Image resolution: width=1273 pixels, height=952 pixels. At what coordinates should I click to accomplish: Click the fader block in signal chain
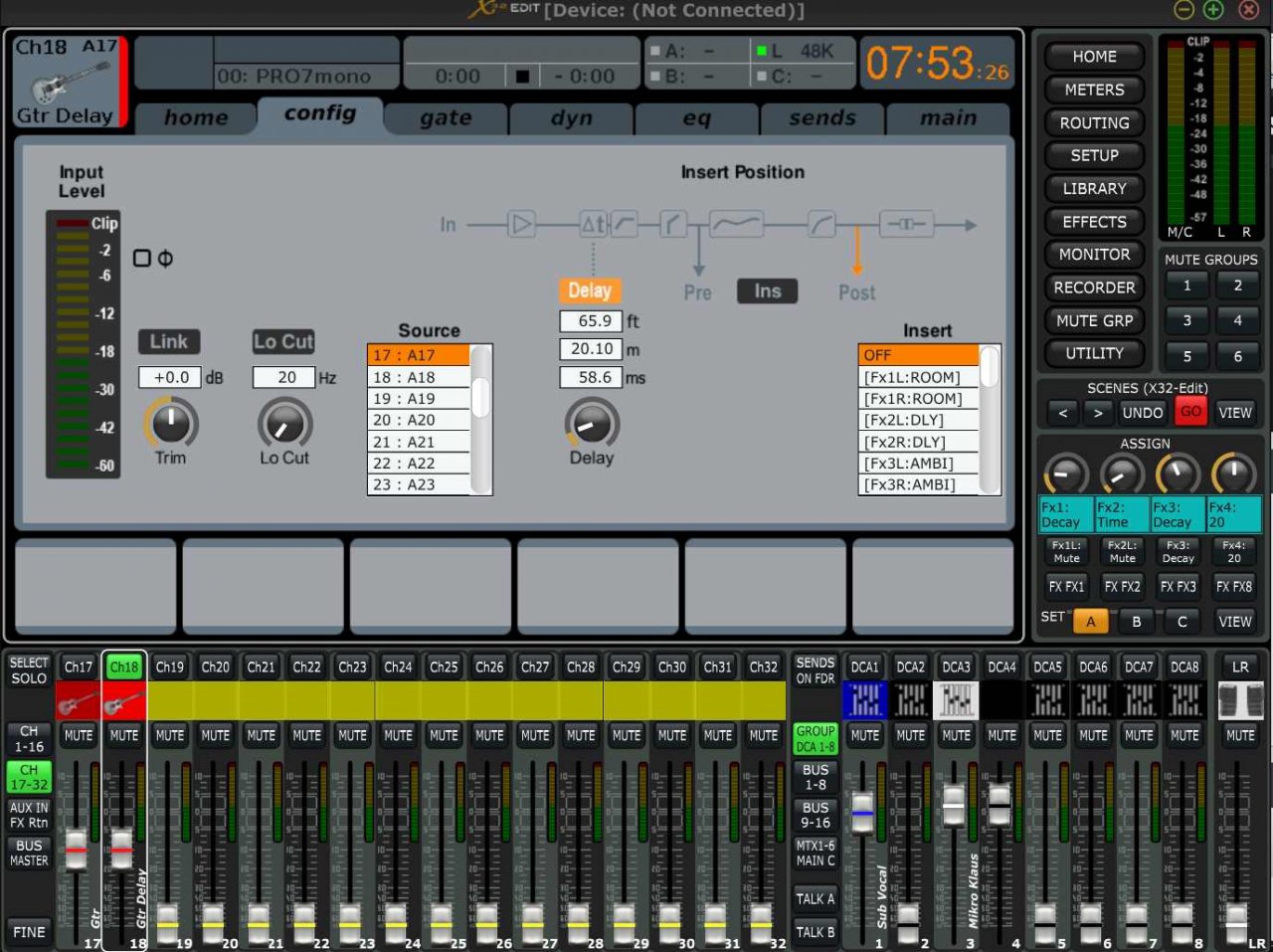point(906,225)
